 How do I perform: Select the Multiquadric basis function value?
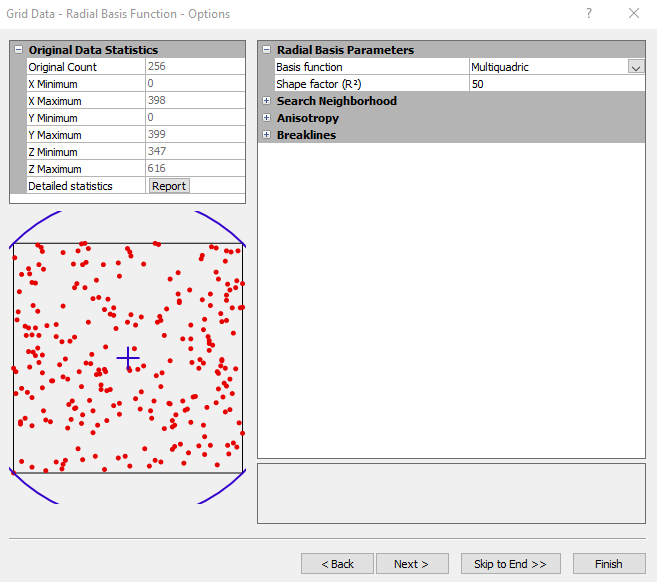tap(500, 67)
